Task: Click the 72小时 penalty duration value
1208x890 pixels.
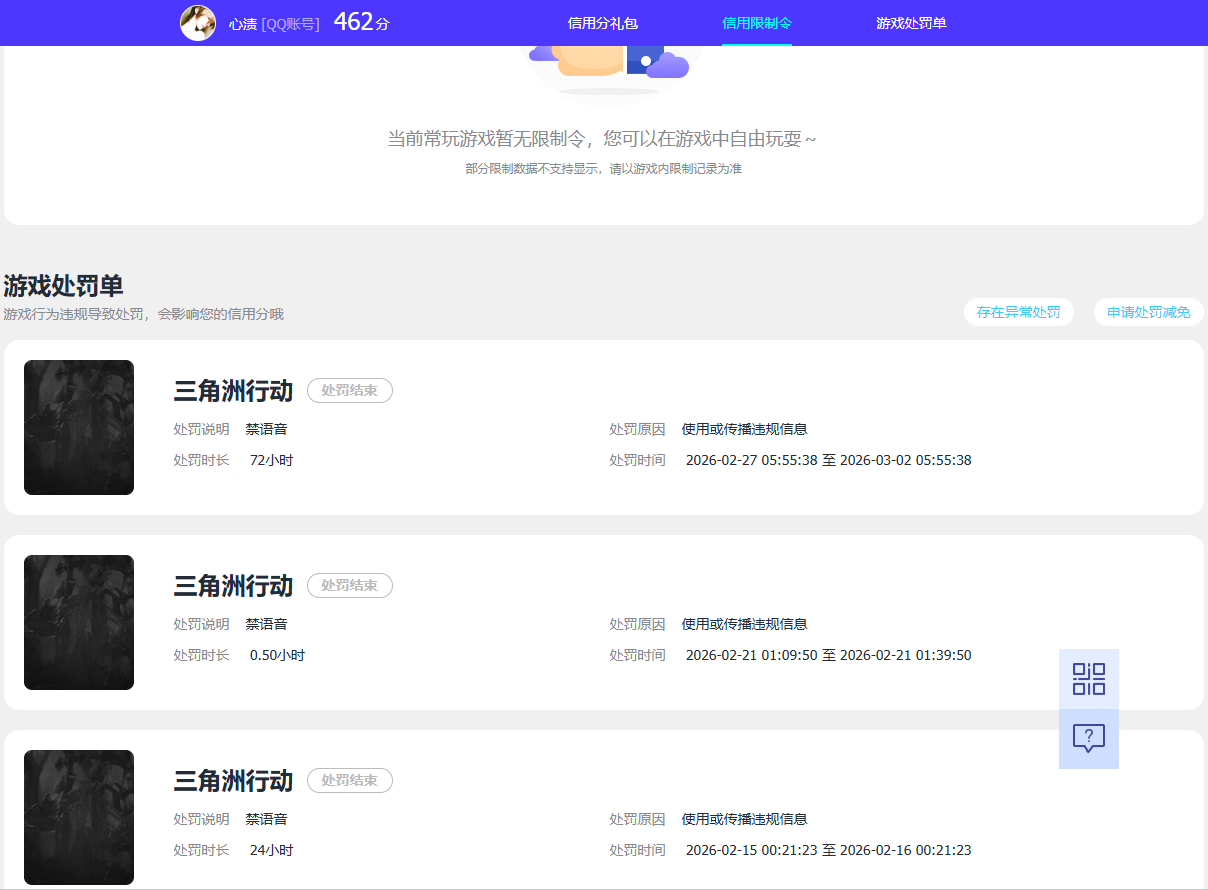Action: (x=272, y=461)
